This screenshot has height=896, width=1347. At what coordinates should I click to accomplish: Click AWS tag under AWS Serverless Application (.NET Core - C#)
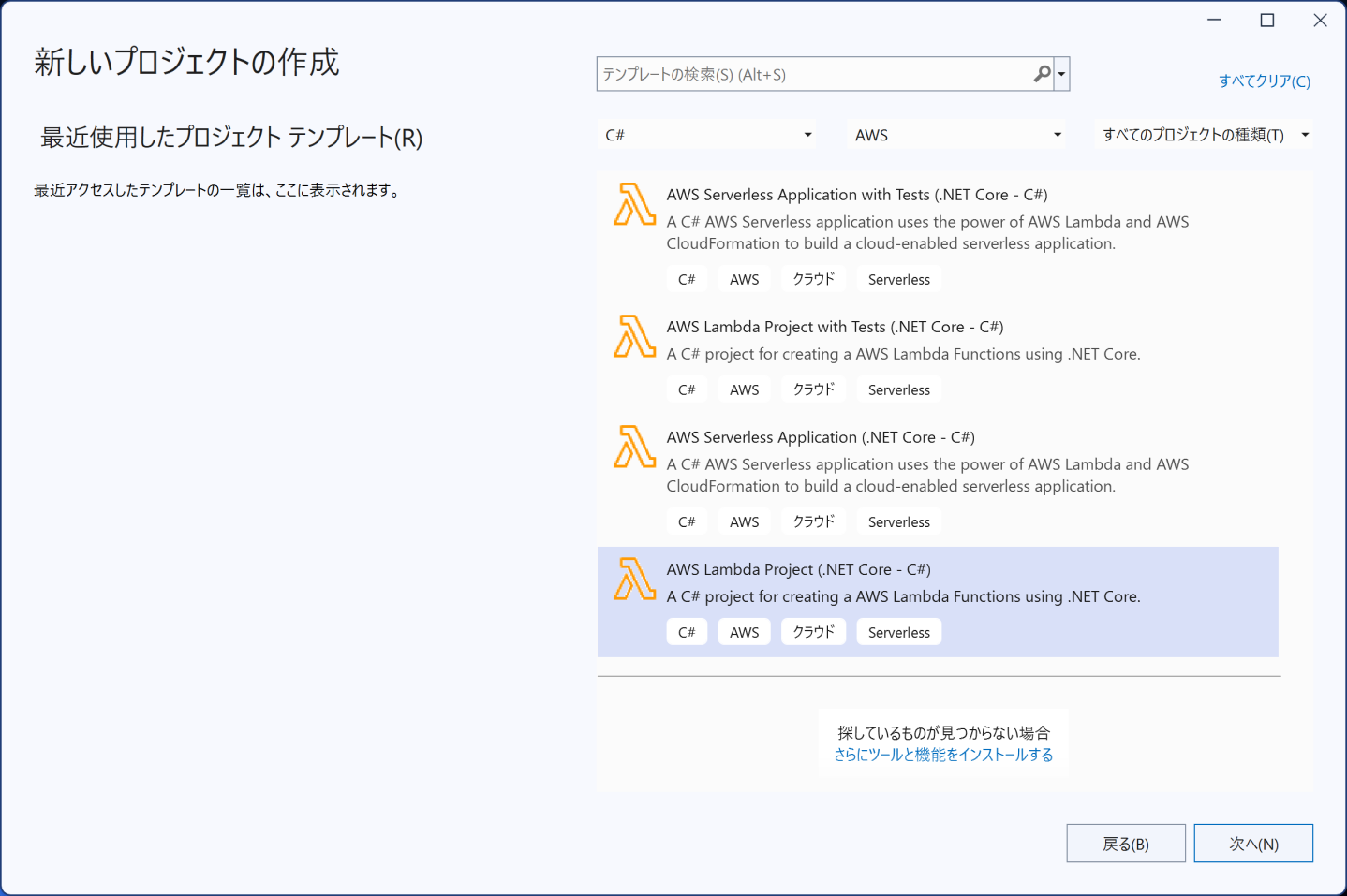(745, 521)
